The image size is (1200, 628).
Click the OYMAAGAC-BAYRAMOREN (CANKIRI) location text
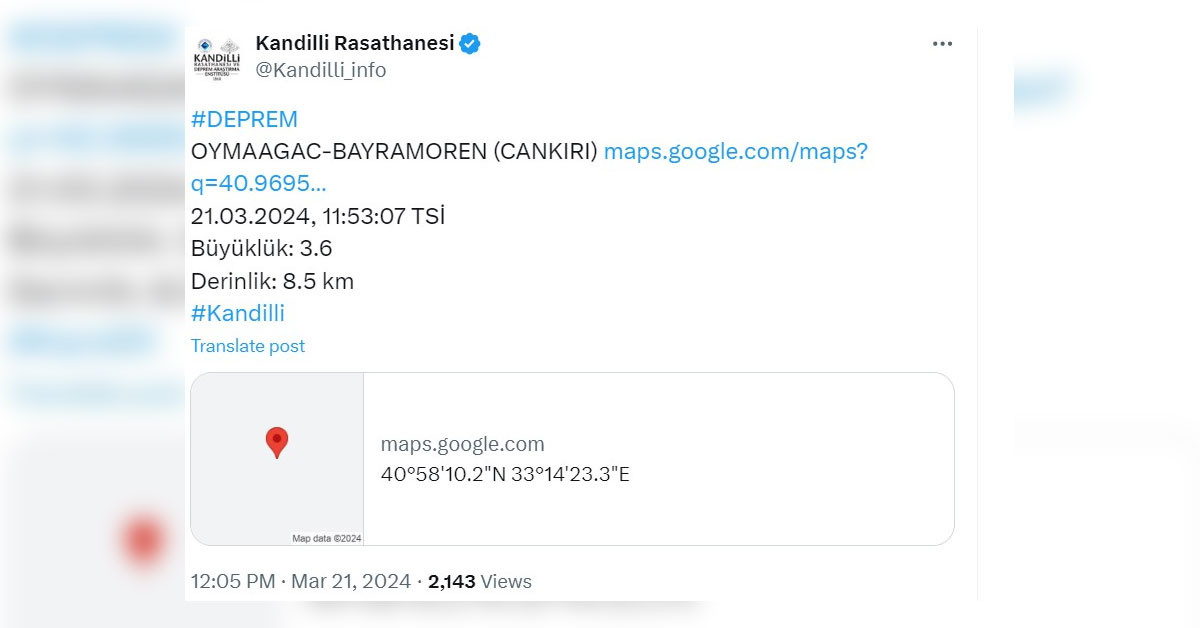[394, 152]
